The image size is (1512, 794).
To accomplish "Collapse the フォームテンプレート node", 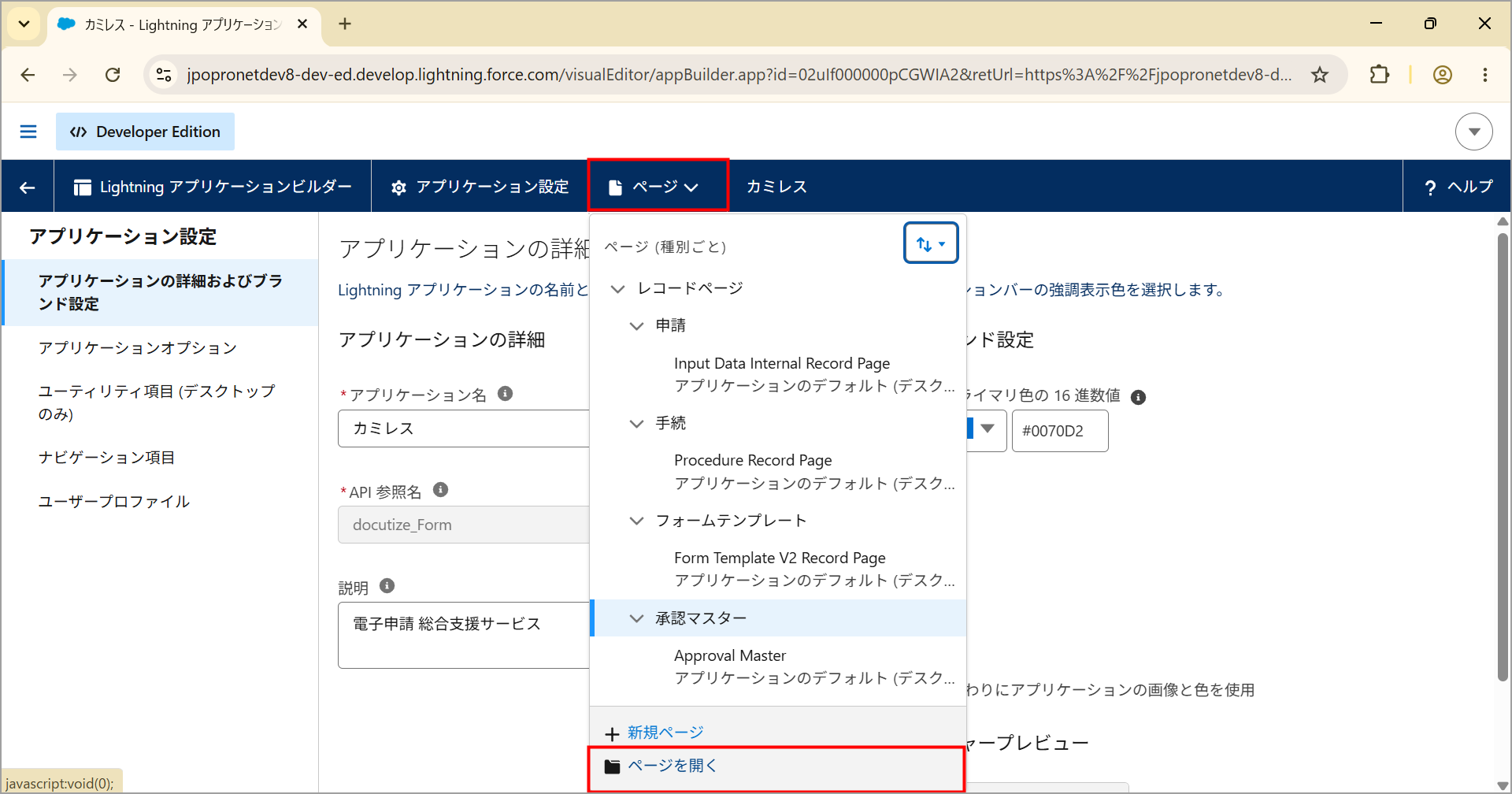I will (636, 521).
